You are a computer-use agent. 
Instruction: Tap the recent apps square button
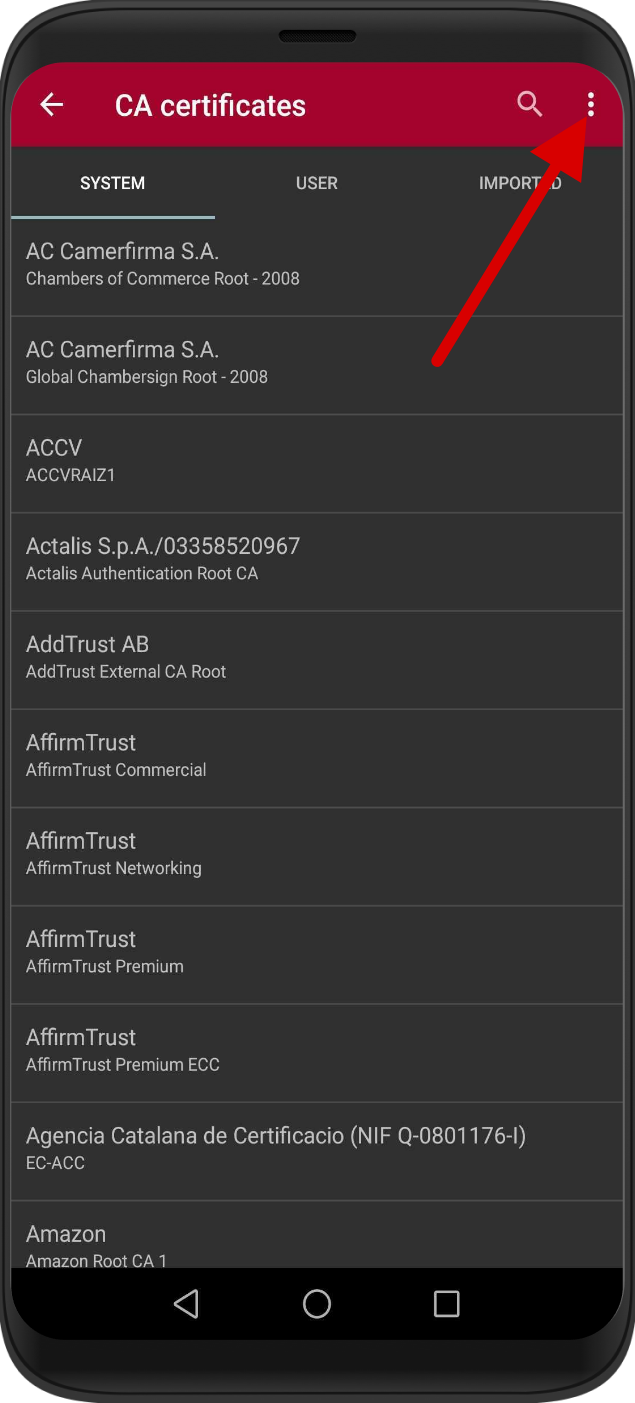click(447, 1303)
